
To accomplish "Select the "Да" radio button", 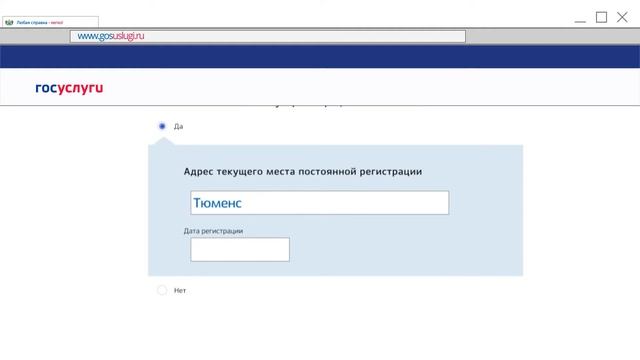I will 162,126.
